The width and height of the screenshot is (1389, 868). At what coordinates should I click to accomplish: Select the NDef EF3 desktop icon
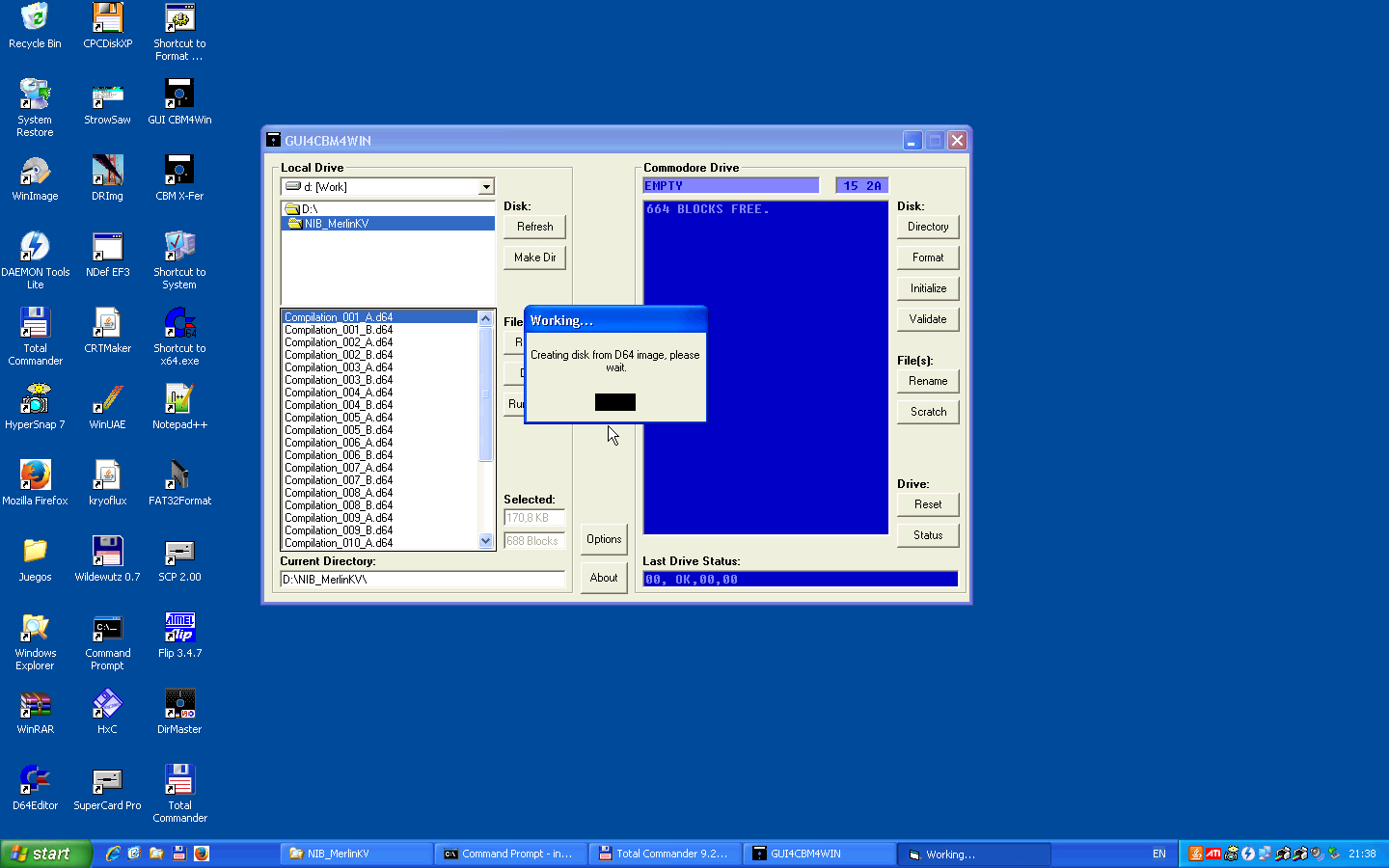(107, 255)
